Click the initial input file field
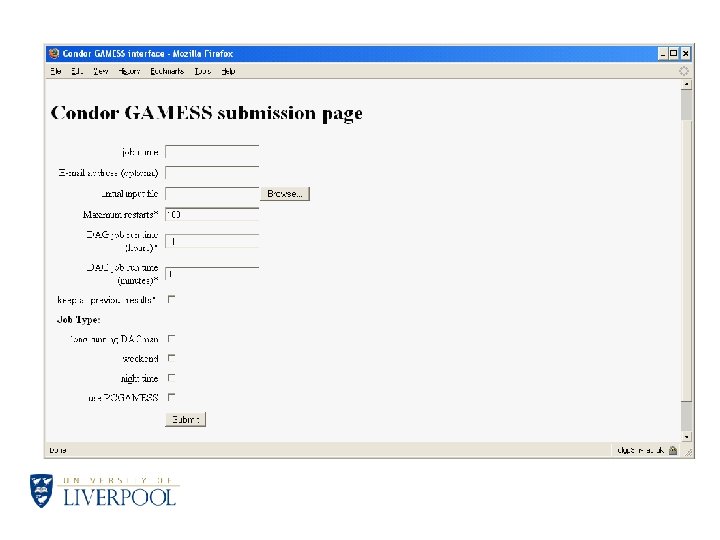The height and width of the screenshot is (540, 720). [212, 194]
